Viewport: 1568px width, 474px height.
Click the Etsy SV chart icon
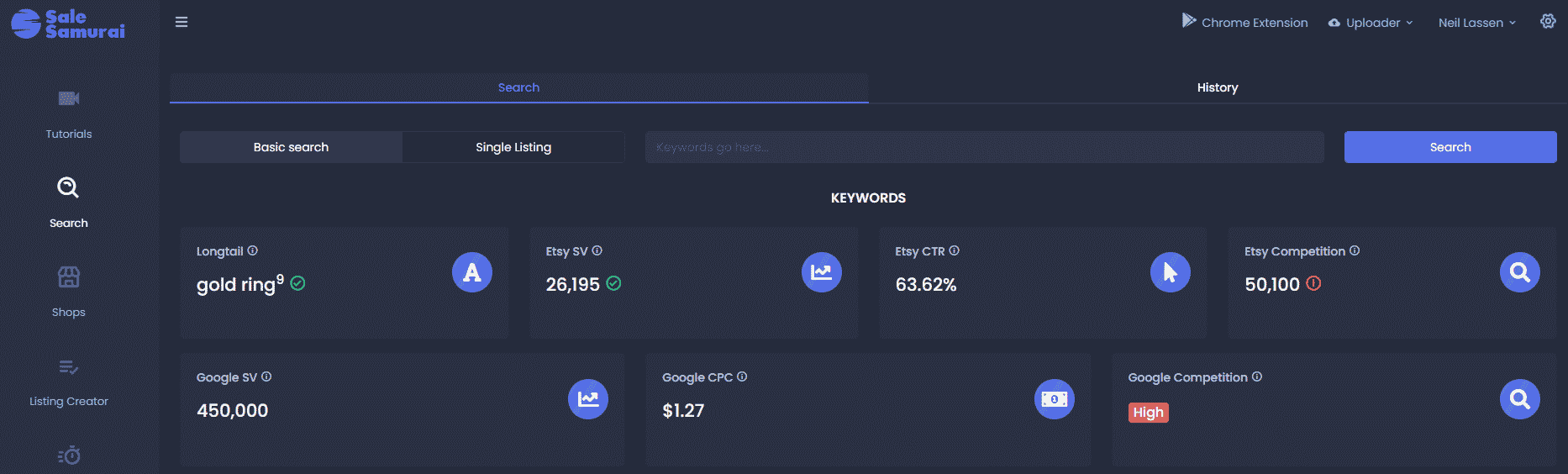pyautogui.click(x=822, y=272)
